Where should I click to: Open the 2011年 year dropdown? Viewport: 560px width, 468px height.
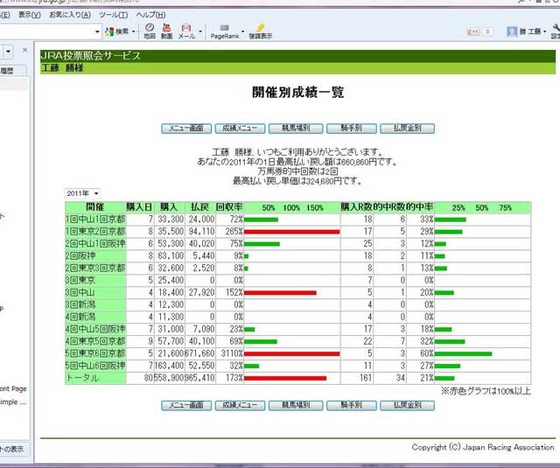click(x=82, y=193)
